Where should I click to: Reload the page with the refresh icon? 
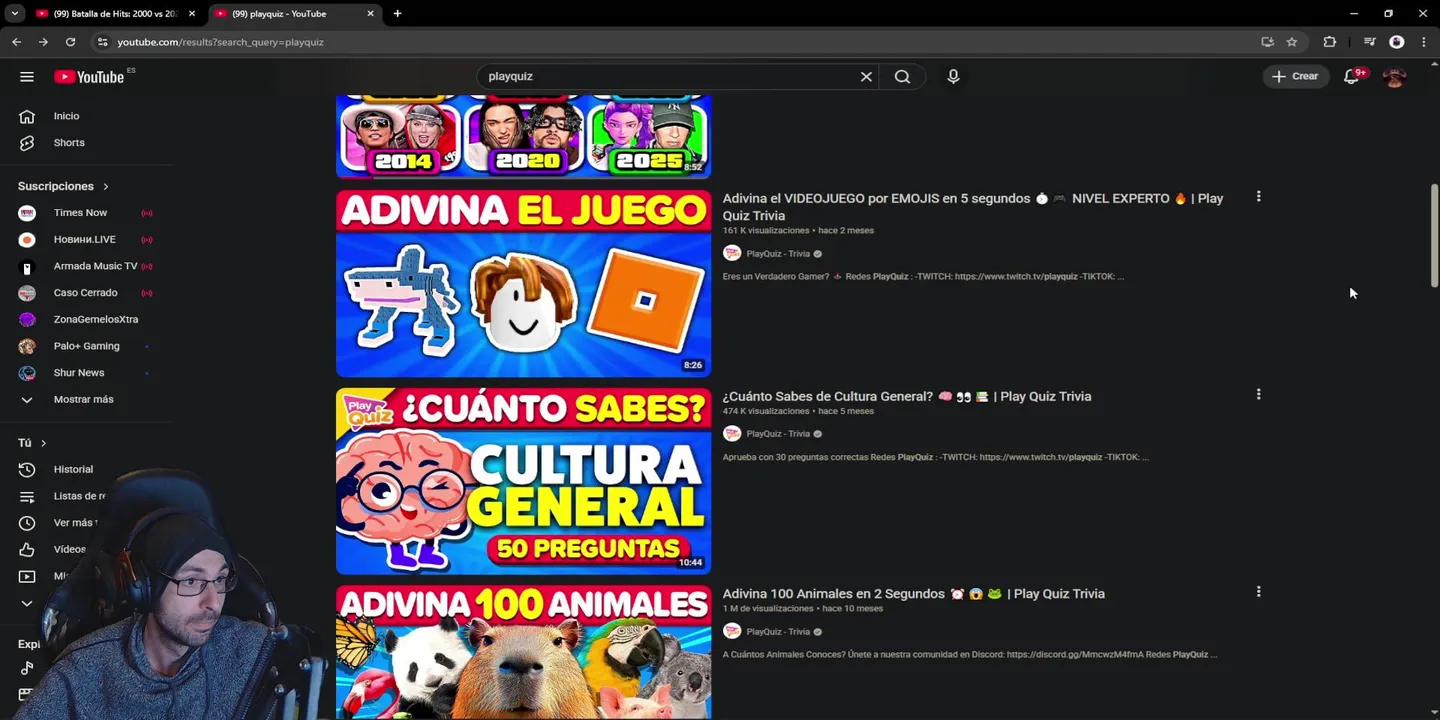coord(70,42)
